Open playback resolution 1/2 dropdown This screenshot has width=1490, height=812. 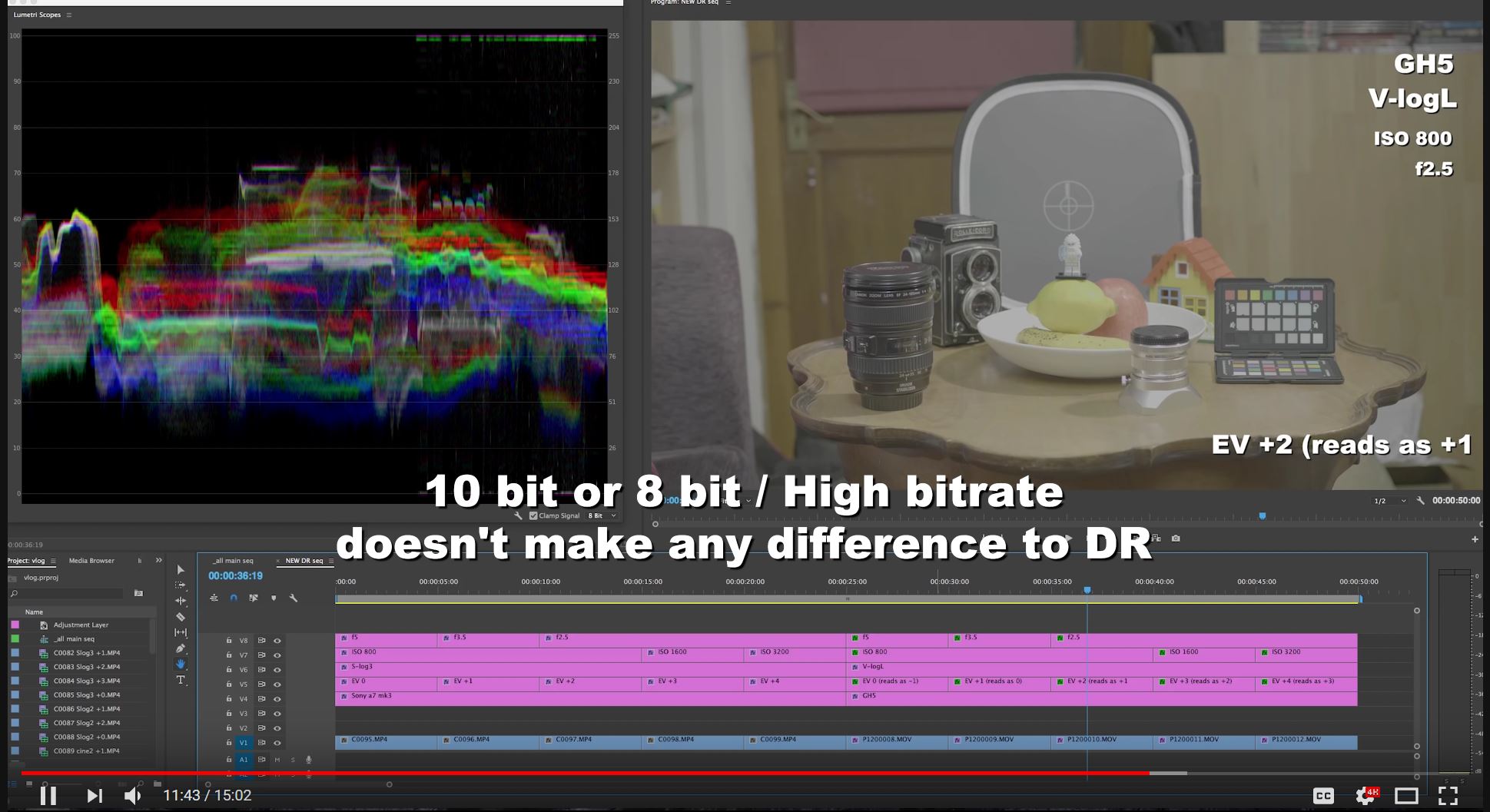1389,501
